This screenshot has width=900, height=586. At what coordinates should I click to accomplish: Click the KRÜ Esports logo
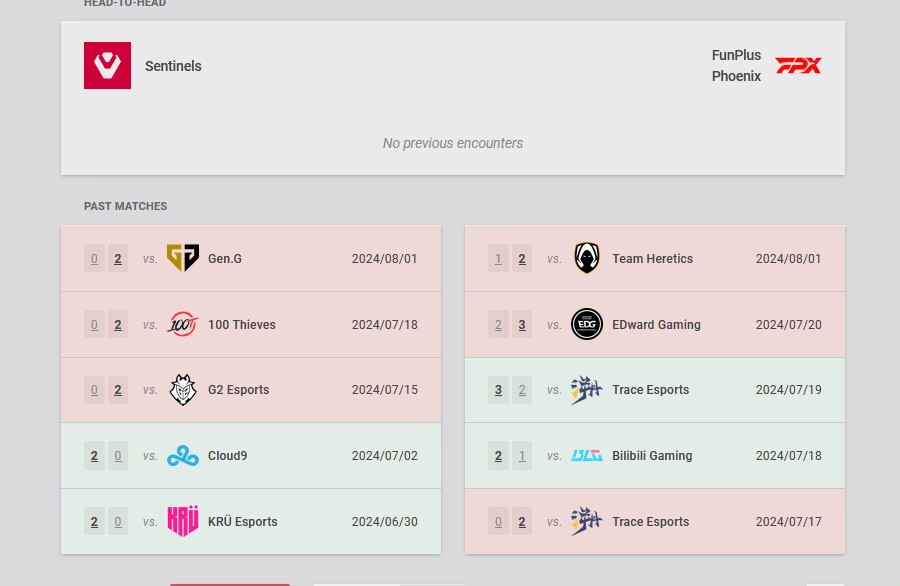183,521
